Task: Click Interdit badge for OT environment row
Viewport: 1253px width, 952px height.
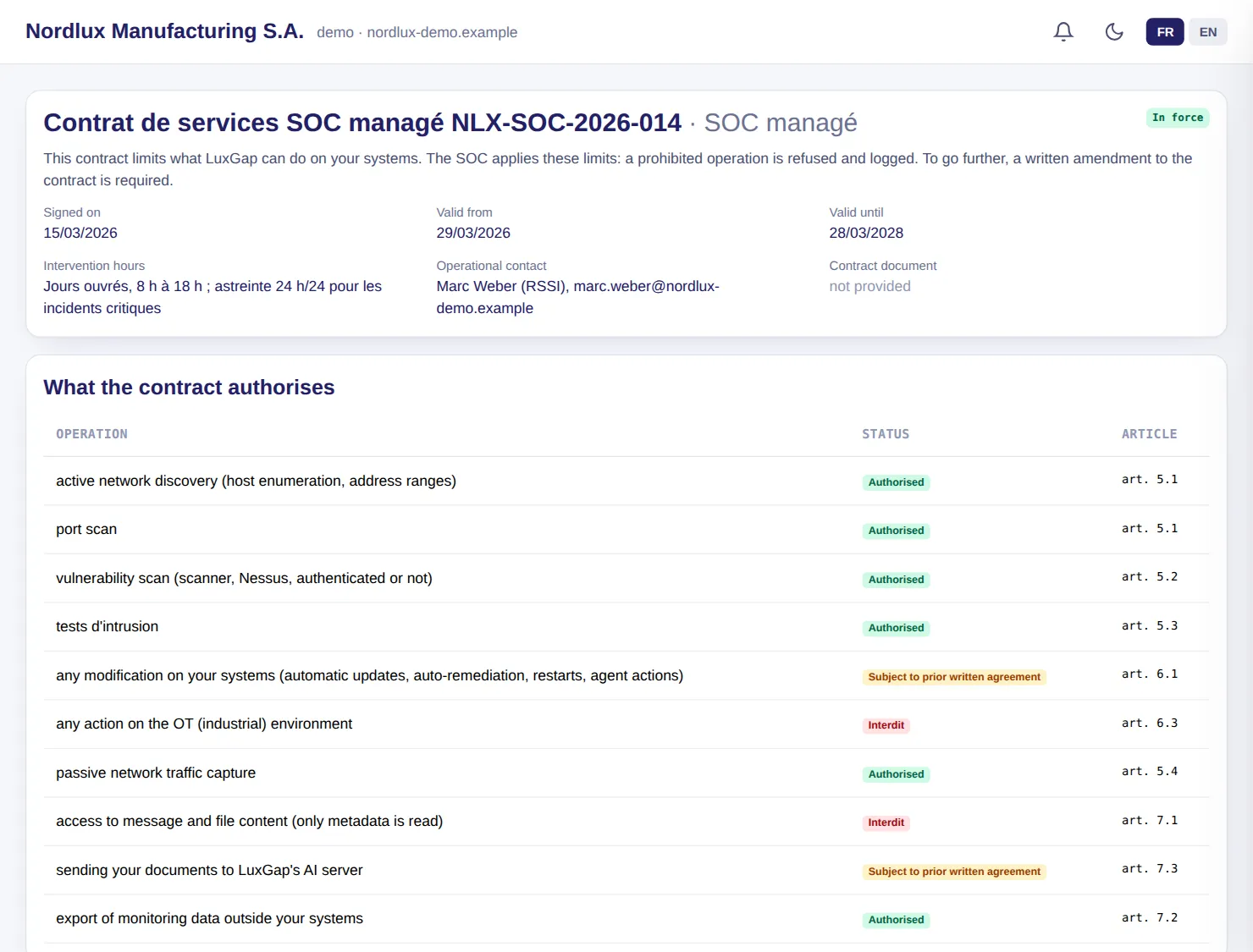Action: click(x=886, y=725)
